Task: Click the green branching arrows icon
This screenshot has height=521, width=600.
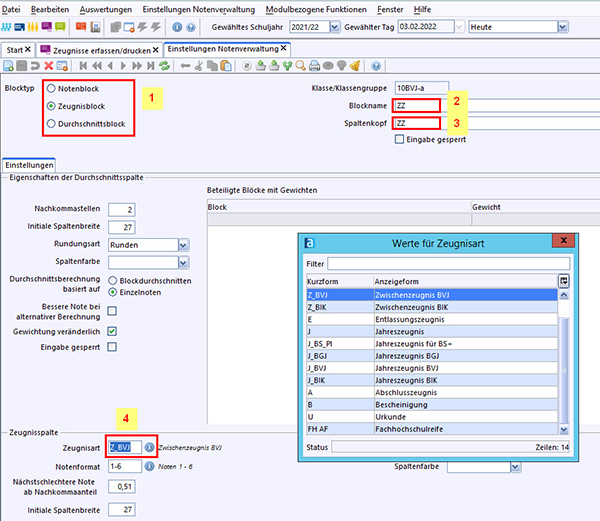Action: (287, 66)
